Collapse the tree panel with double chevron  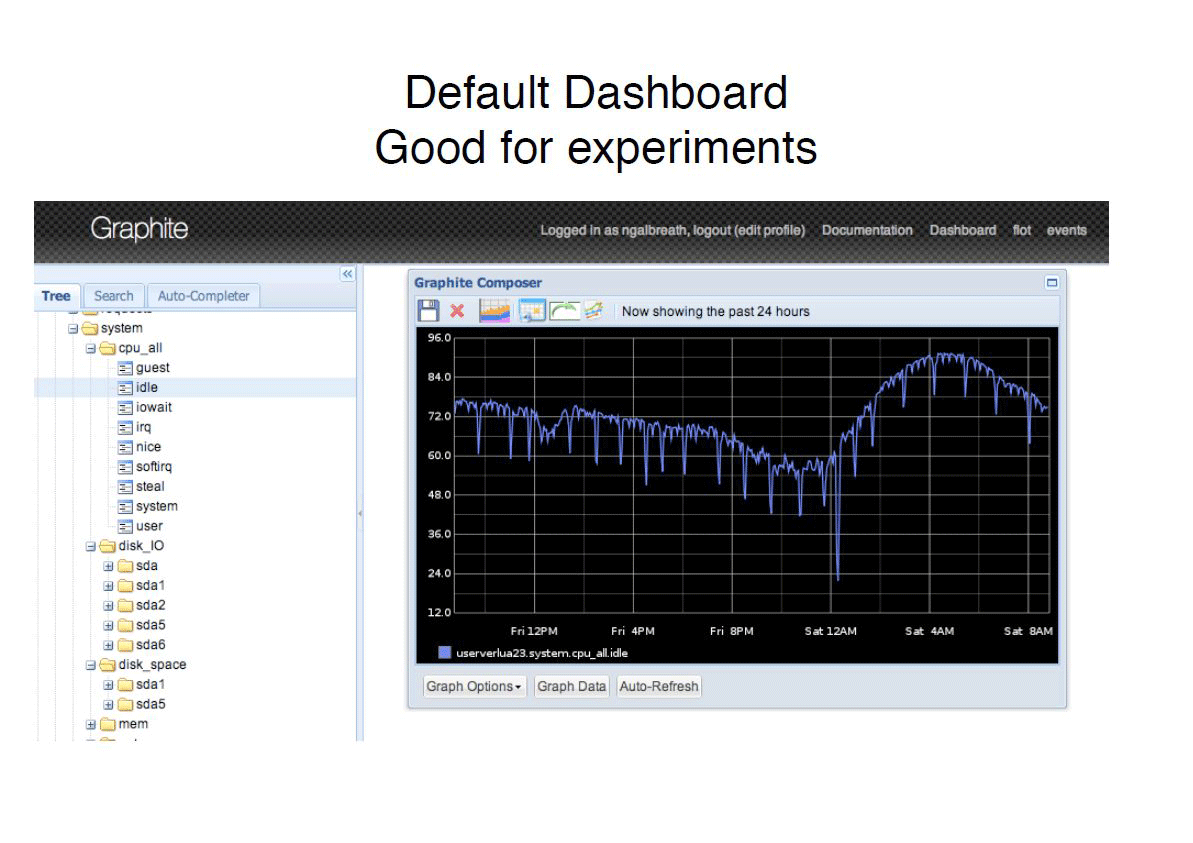pyautogui.click(x=348, y=274)
